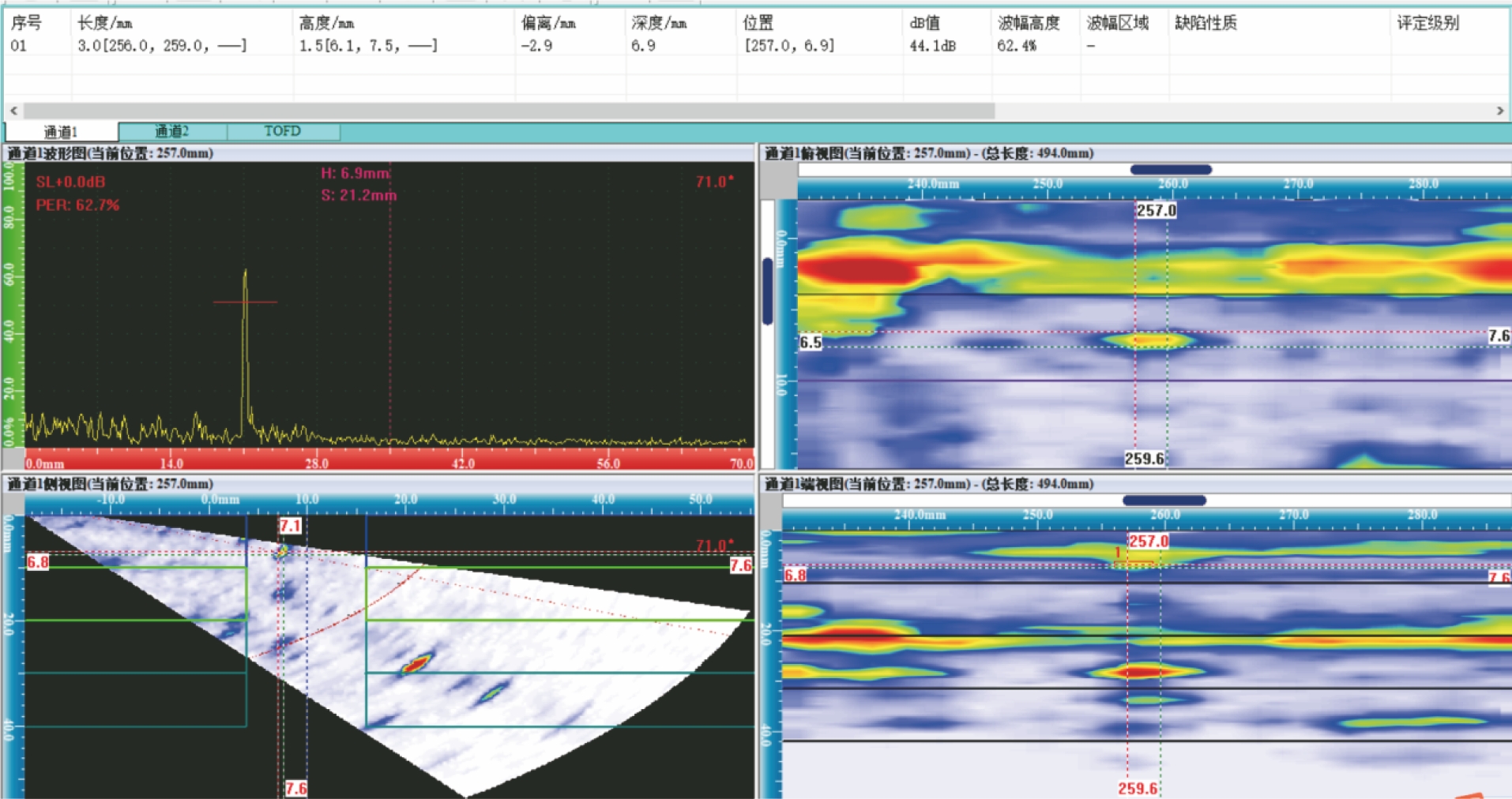Click the 缺陷性质 column header

coord(1205,24)
